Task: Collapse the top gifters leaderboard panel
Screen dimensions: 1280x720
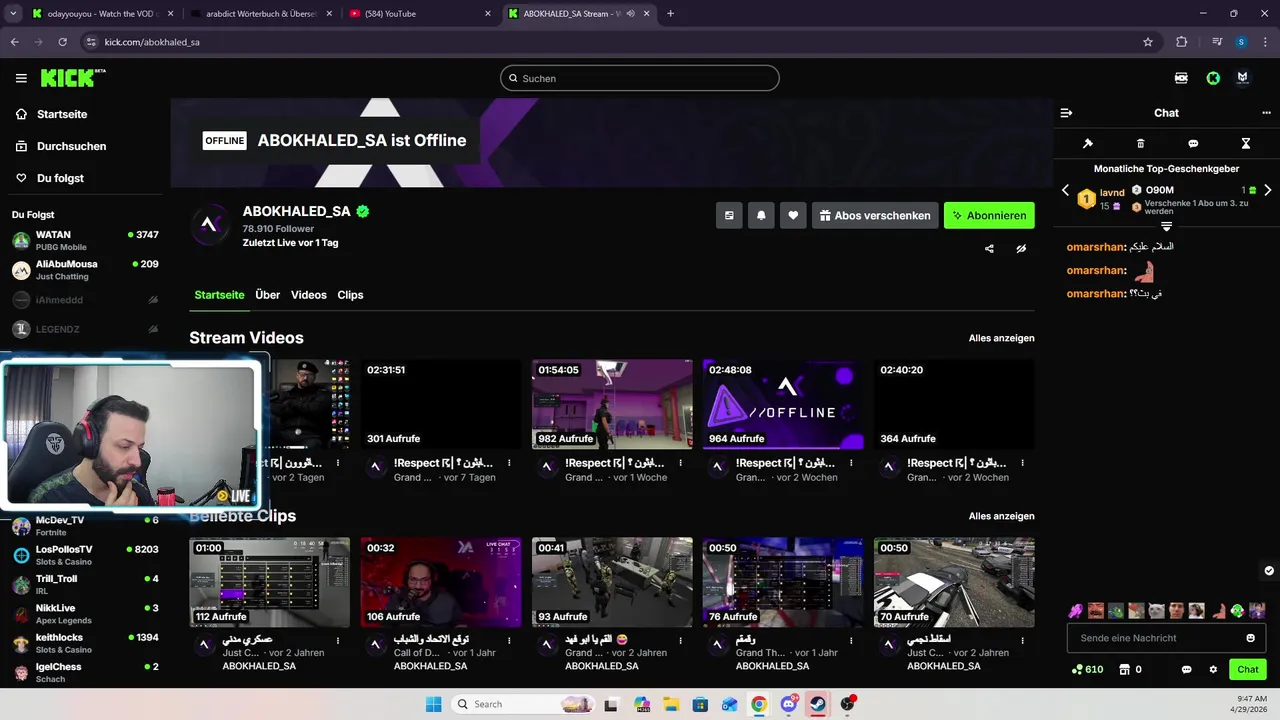Action: pos(1166,227)
